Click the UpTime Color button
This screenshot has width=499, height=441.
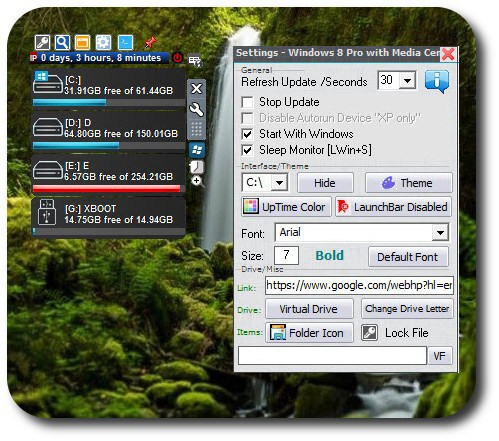[x=286, y=207]
